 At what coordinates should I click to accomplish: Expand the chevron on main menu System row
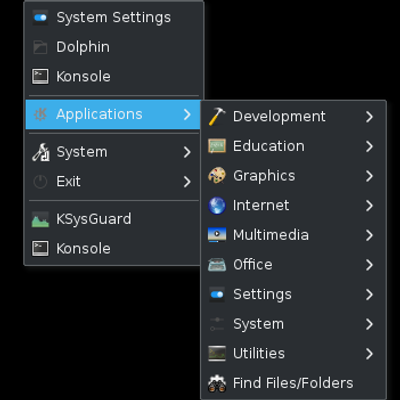(x=187, y=152)
